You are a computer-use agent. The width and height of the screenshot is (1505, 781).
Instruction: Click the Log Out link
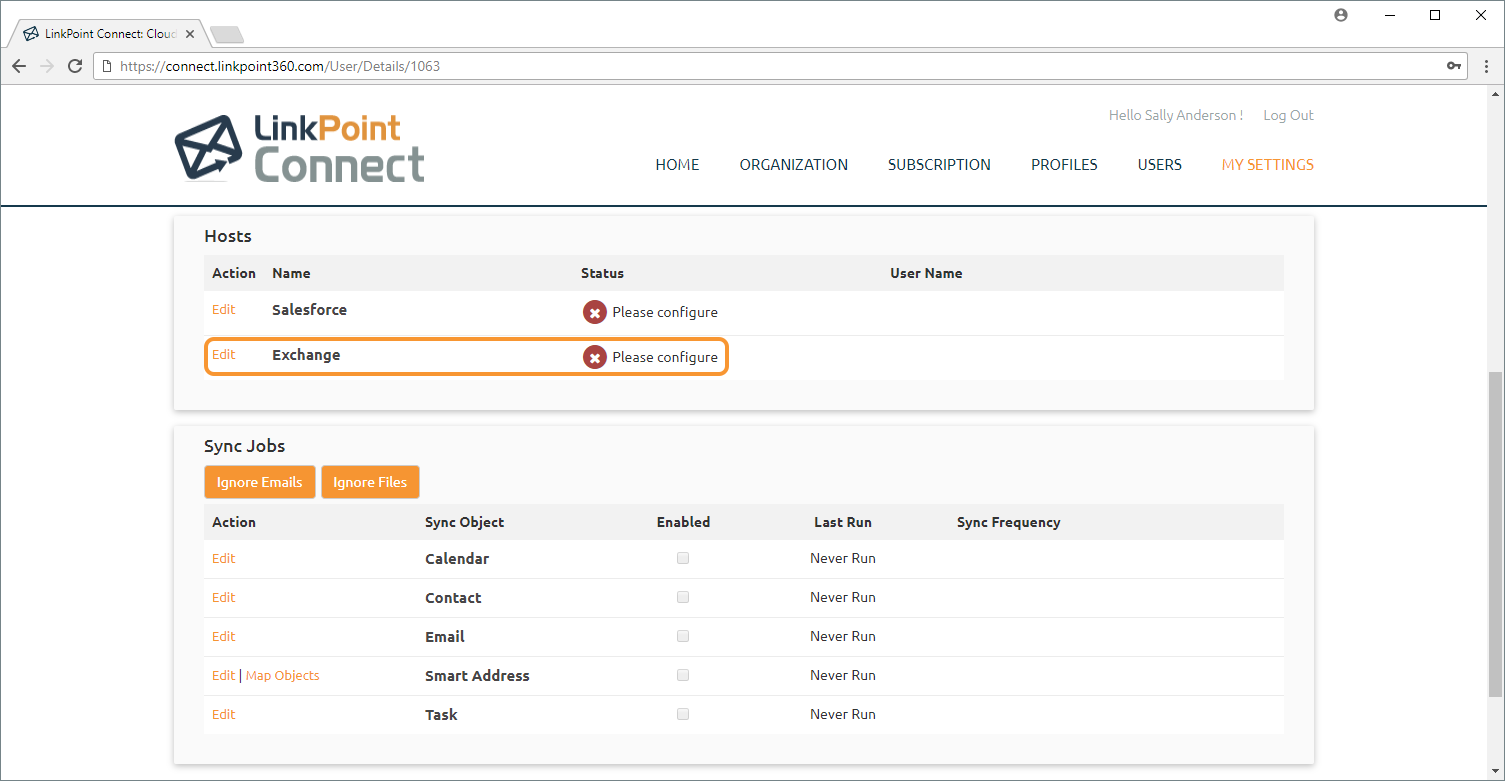(x=1288, y=115)
